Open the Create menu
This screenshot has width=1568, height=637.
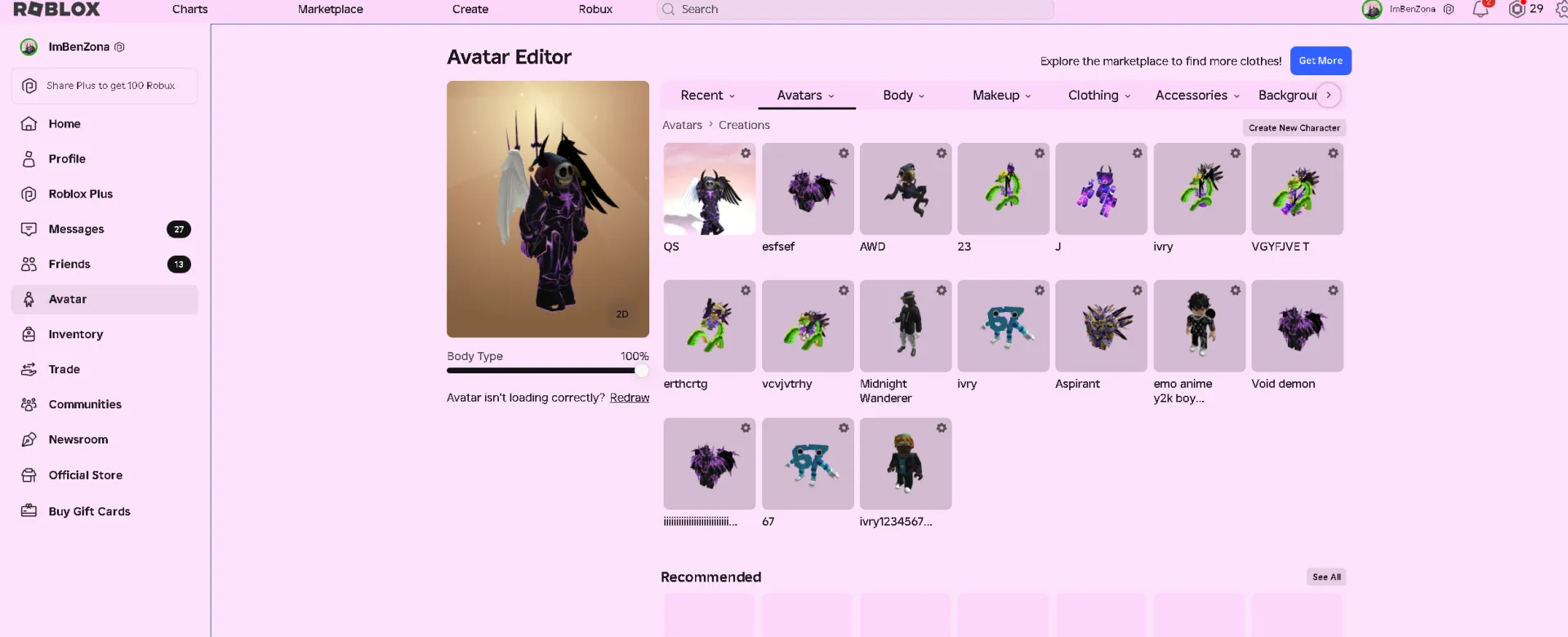tap(470, 9)
